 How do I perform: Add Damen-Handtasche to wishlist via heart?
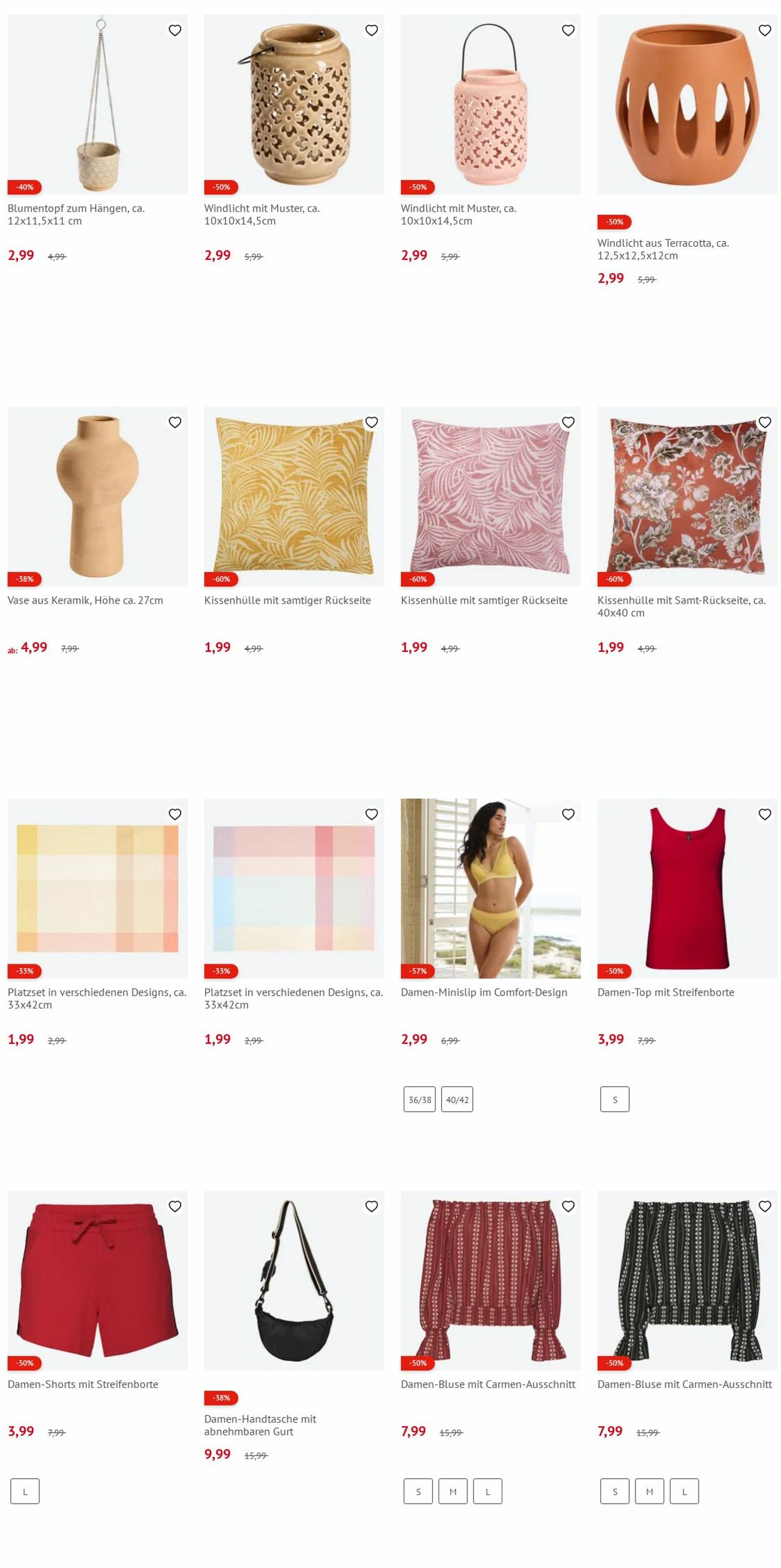[x=372, y=1206]
